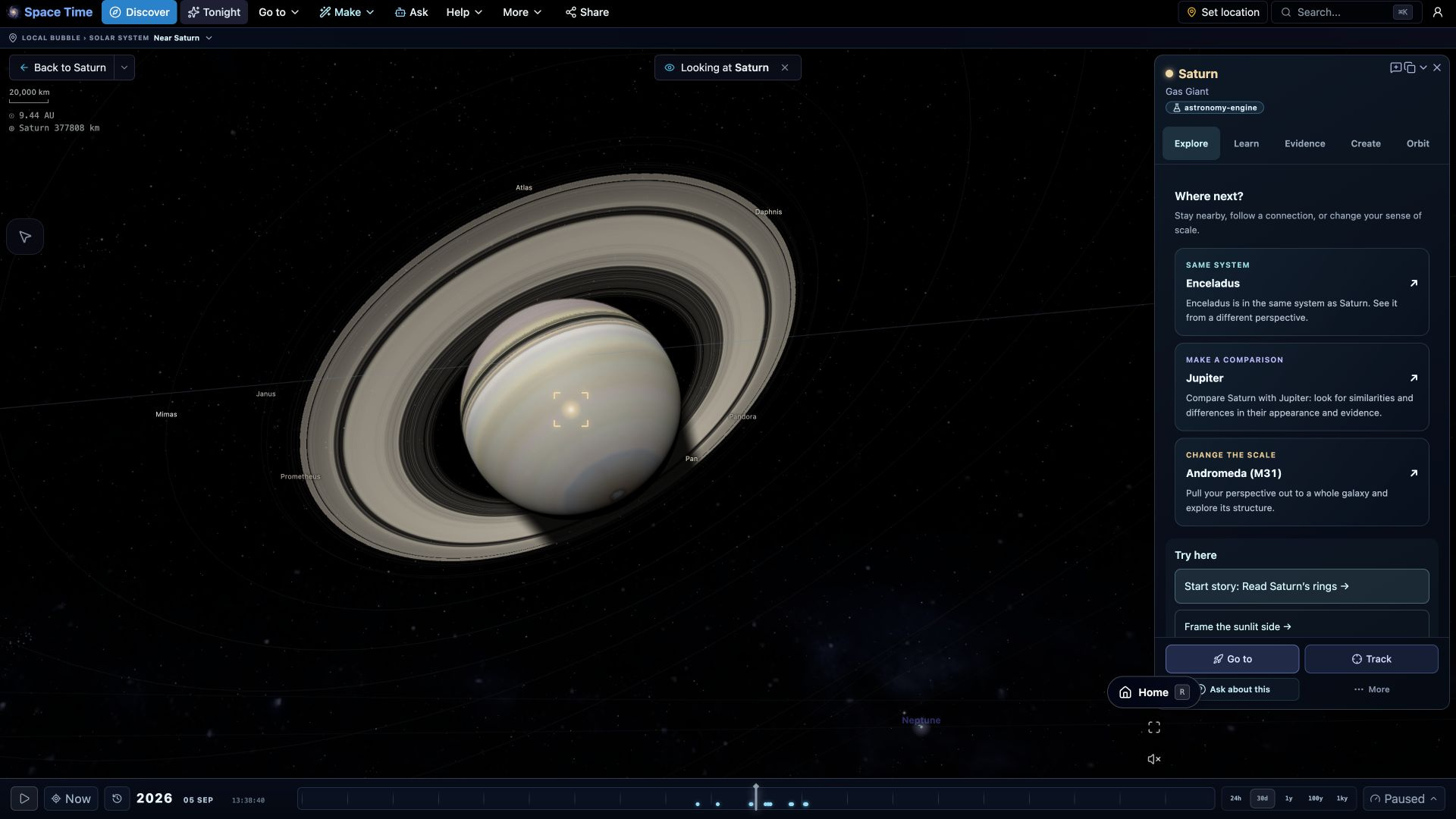This screenshot has height=819, width=1456.
Task: Switch to the Evidence tab
Action: pyautogui.click(x=1304, y=143)
